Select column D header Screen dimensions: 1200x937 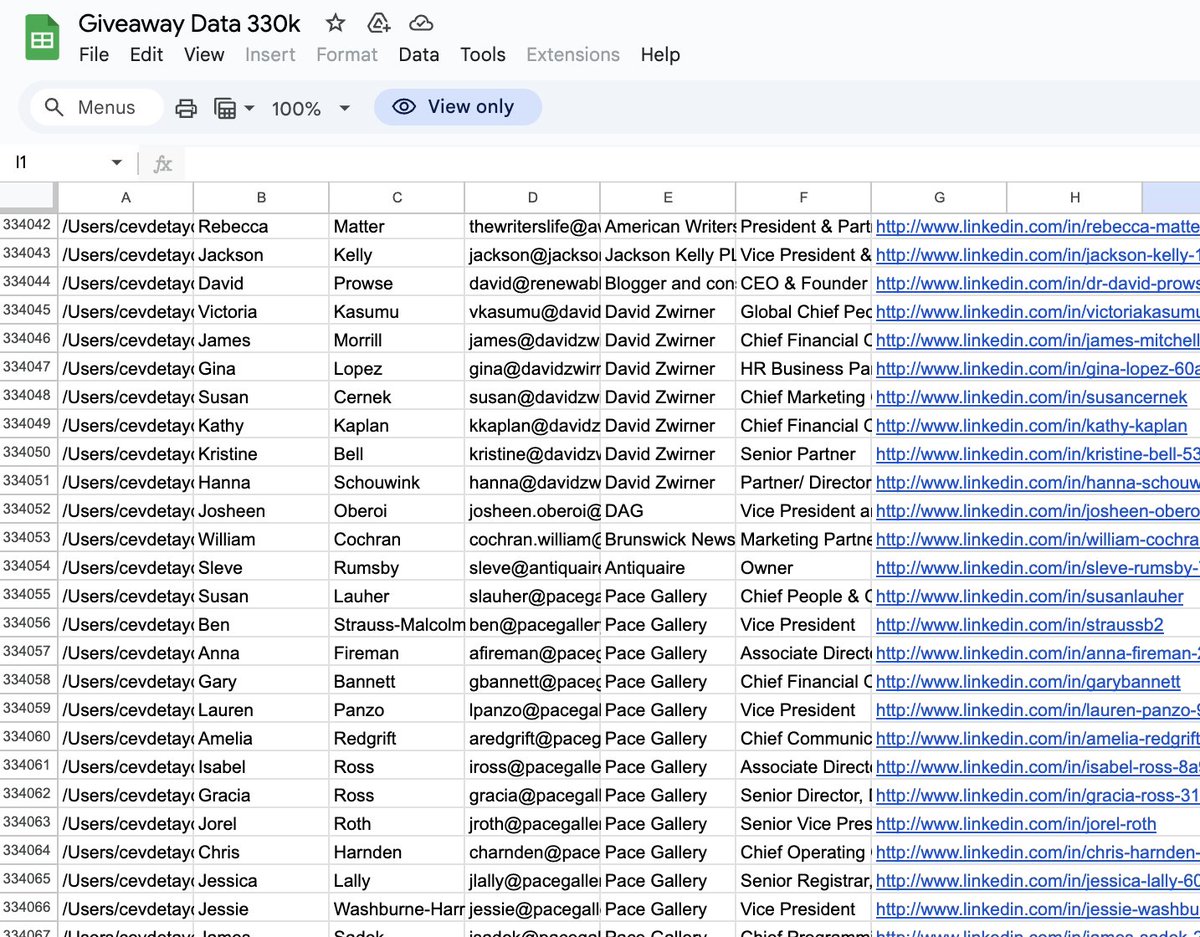click(x=533, y=197)
